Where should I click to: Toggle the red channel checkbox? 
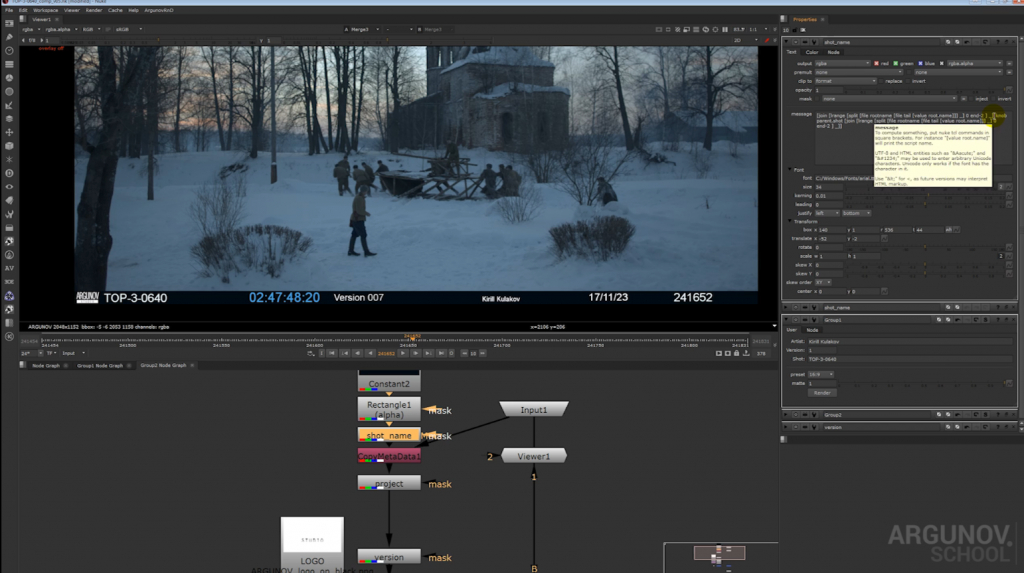tap(876, 63)
